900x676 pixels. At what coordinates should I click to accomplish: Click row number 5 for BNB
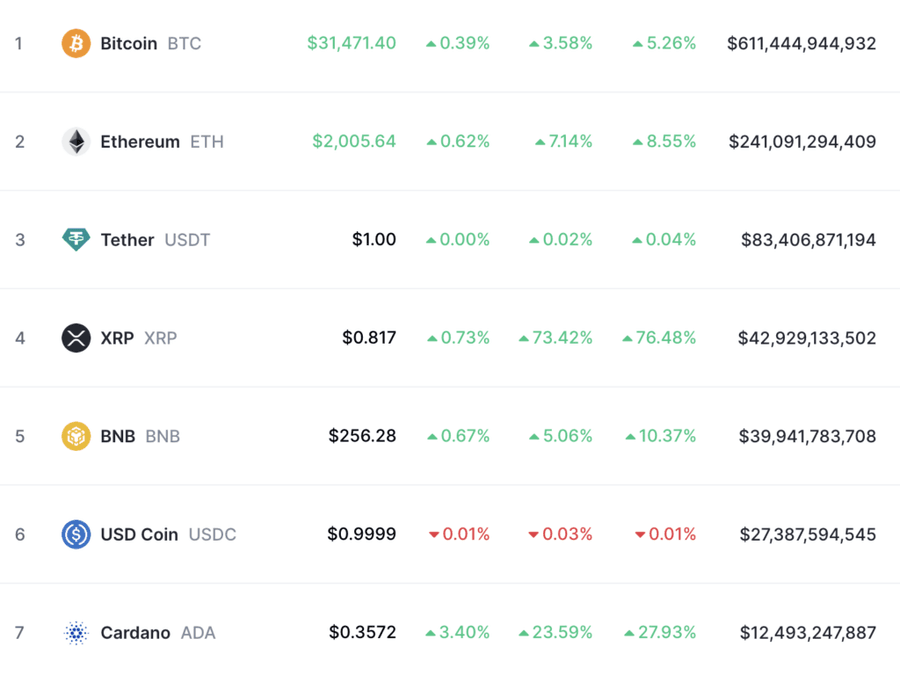(x=20, y=436)
